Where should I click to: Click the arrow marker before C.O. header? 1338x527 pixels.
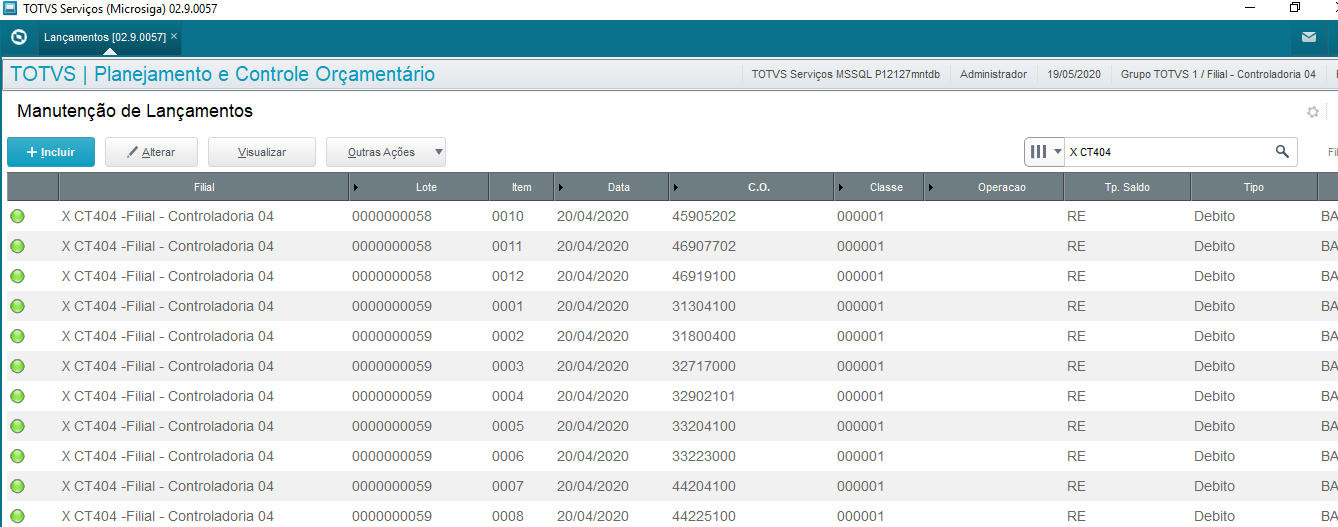pyautogui.click(x=676, y=187)
